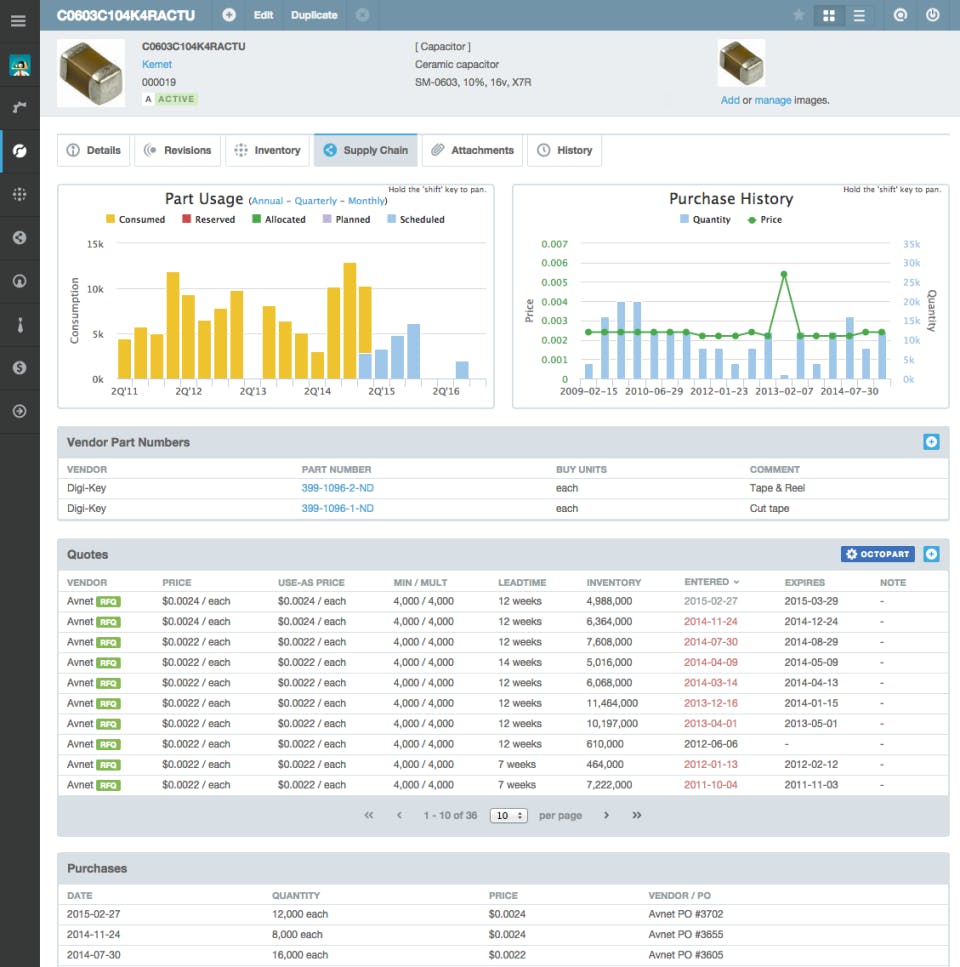The image size is (960, 967).
Task: Switch to grid view layout
Action: point(828,15)
